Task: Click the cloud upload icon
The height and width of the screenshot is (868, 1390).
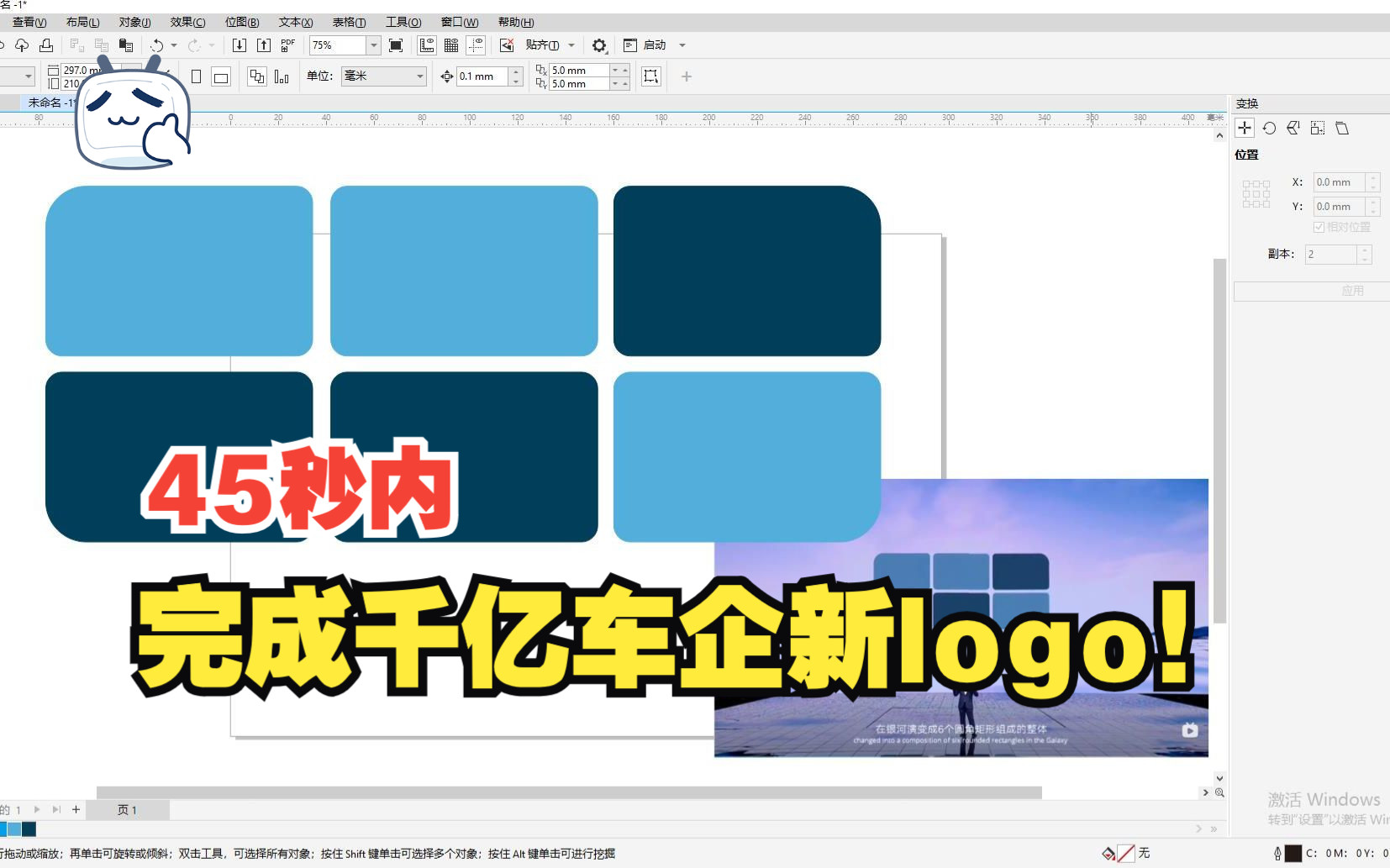Action: pyautogui.click(x=22, y=45)
